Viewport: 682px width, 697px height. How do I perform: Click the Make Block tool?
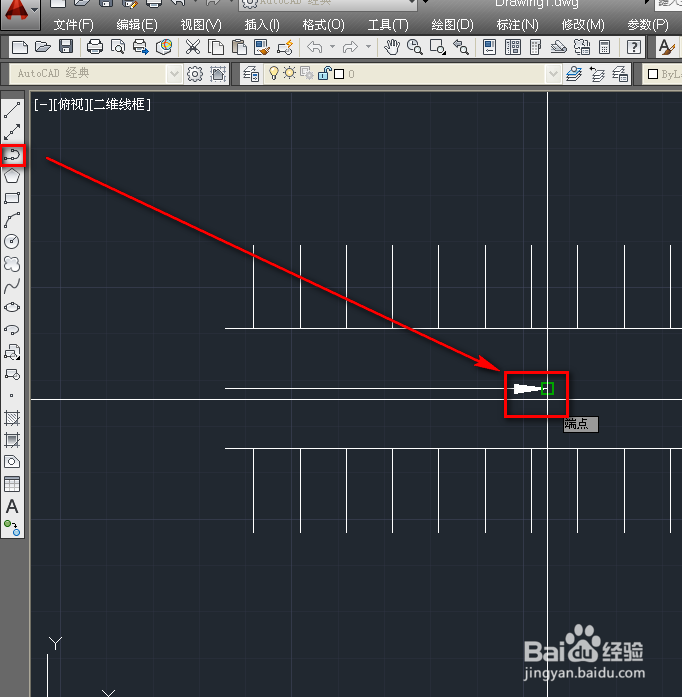coord(12,375)
